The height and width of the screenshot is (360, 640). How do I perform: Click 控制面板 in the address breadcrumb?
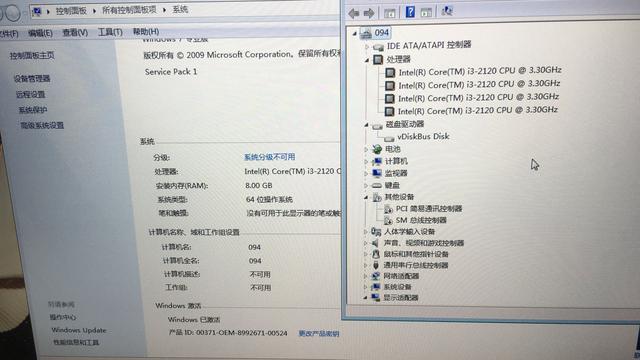(x=71, y=11)
